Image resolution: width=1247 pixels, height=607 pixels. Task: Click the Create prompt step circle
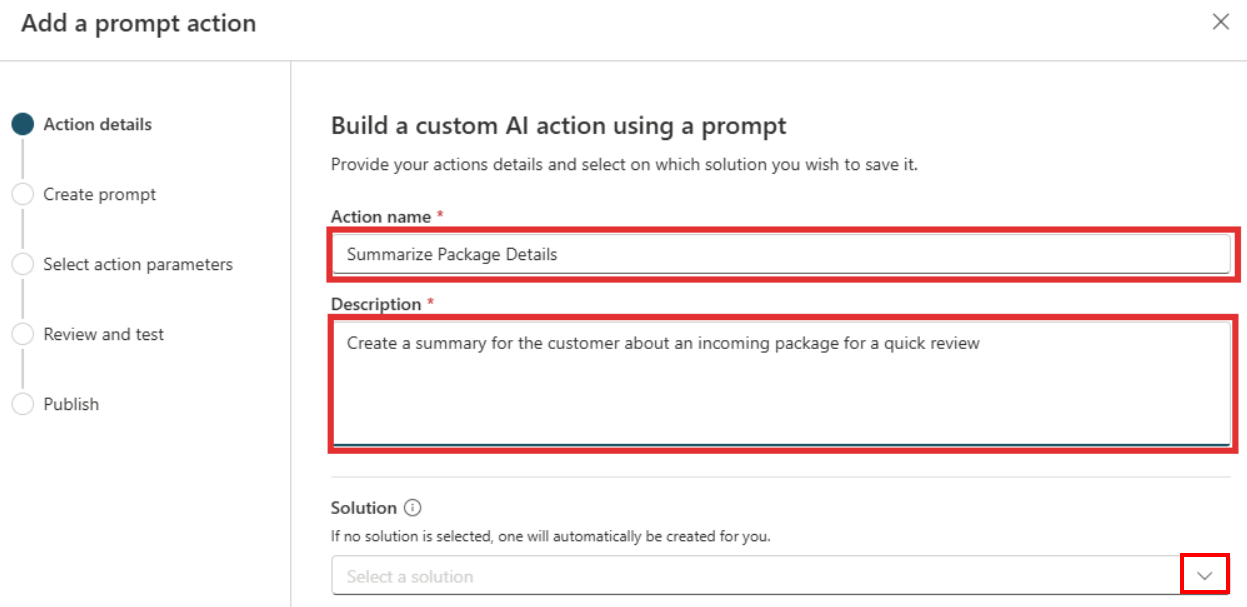click(x=23, y=194)
